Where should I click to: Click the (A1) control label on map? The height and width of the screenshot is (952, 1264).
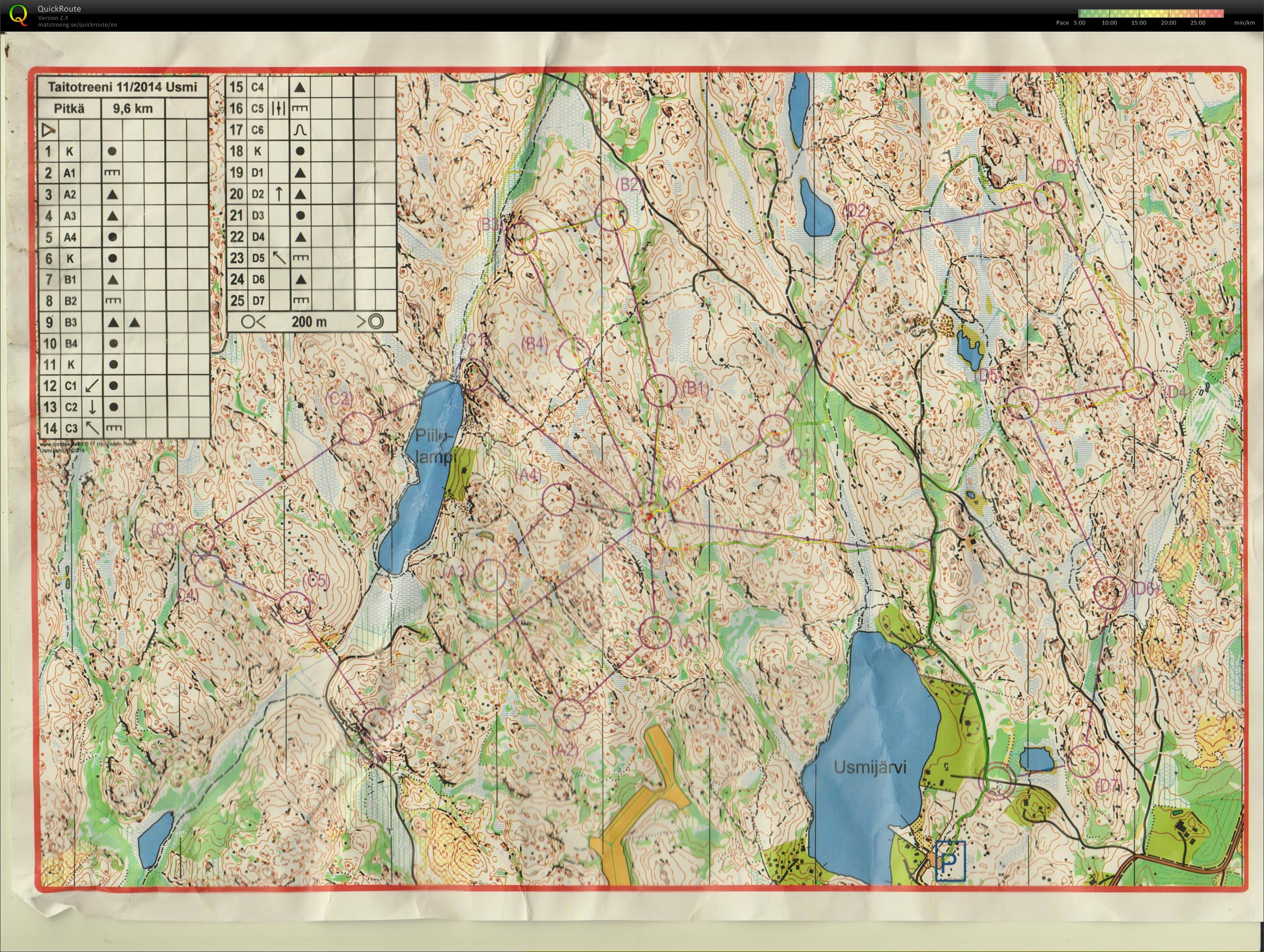coord(692,641)
